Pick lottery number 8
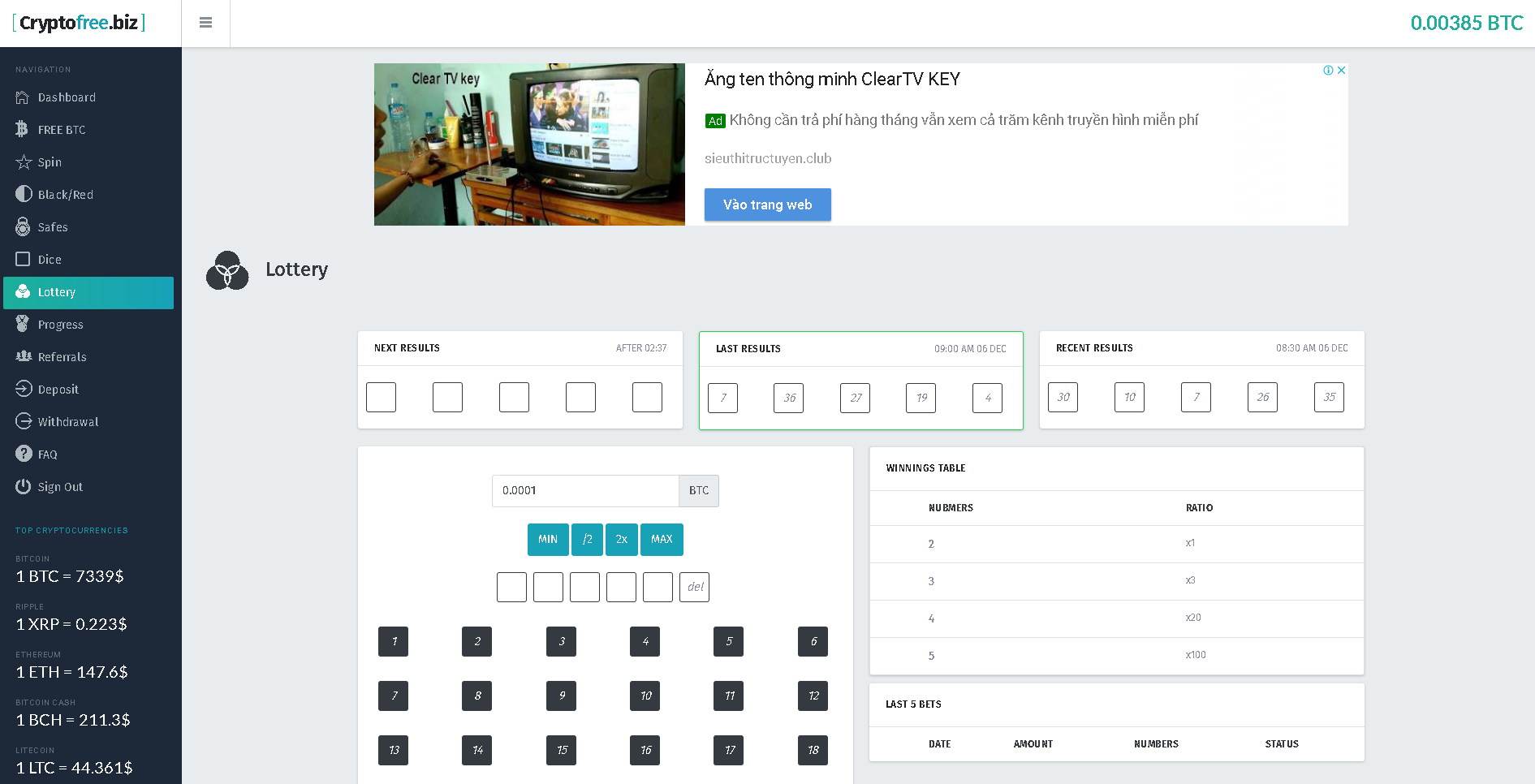 477,696
